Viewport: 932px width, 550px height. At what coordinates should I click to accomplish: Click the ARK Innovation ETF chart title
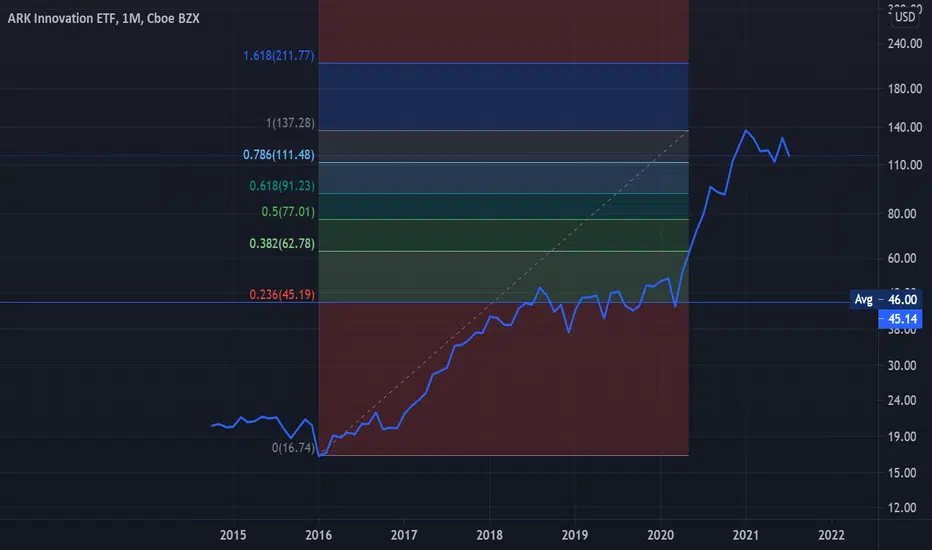103,18
